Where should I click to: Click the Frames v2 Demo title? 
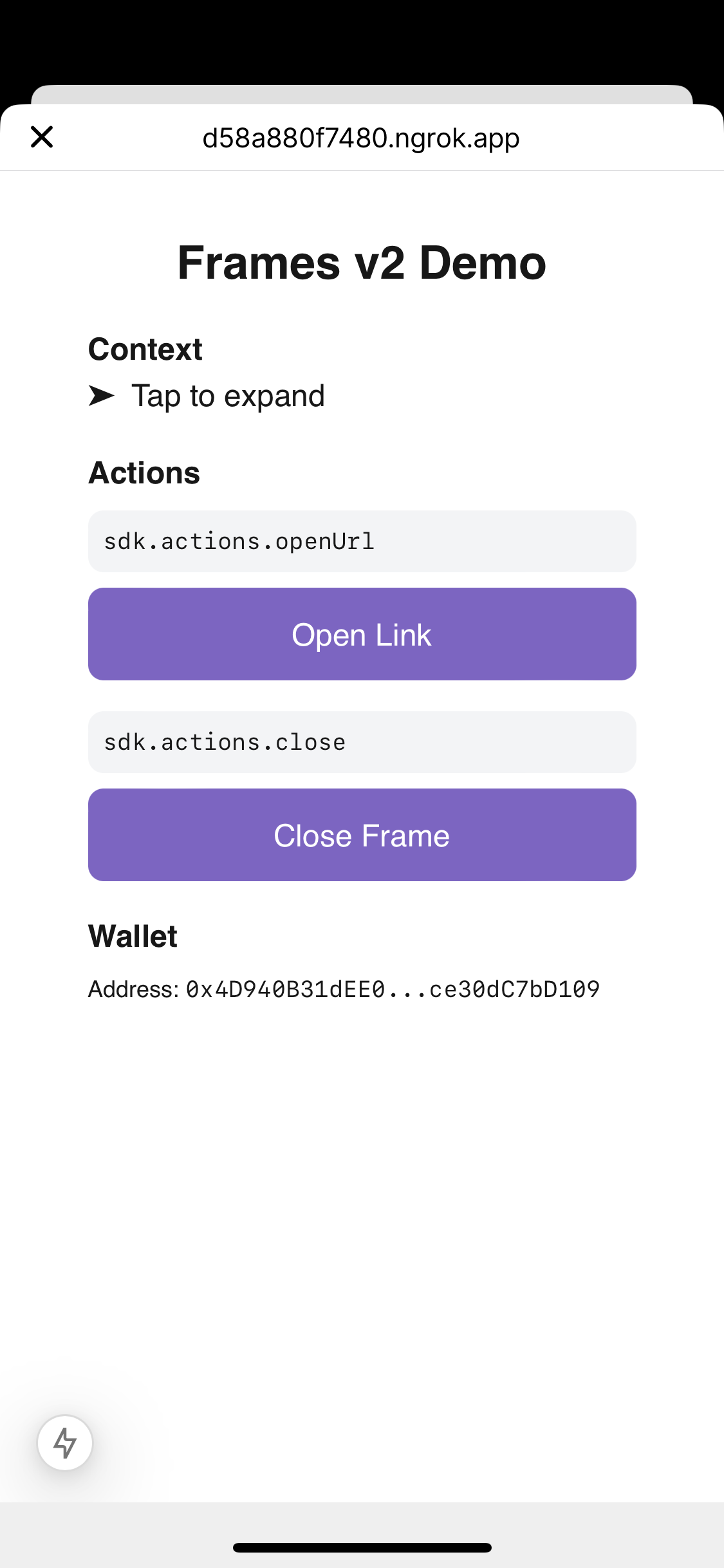pos(362,263)
